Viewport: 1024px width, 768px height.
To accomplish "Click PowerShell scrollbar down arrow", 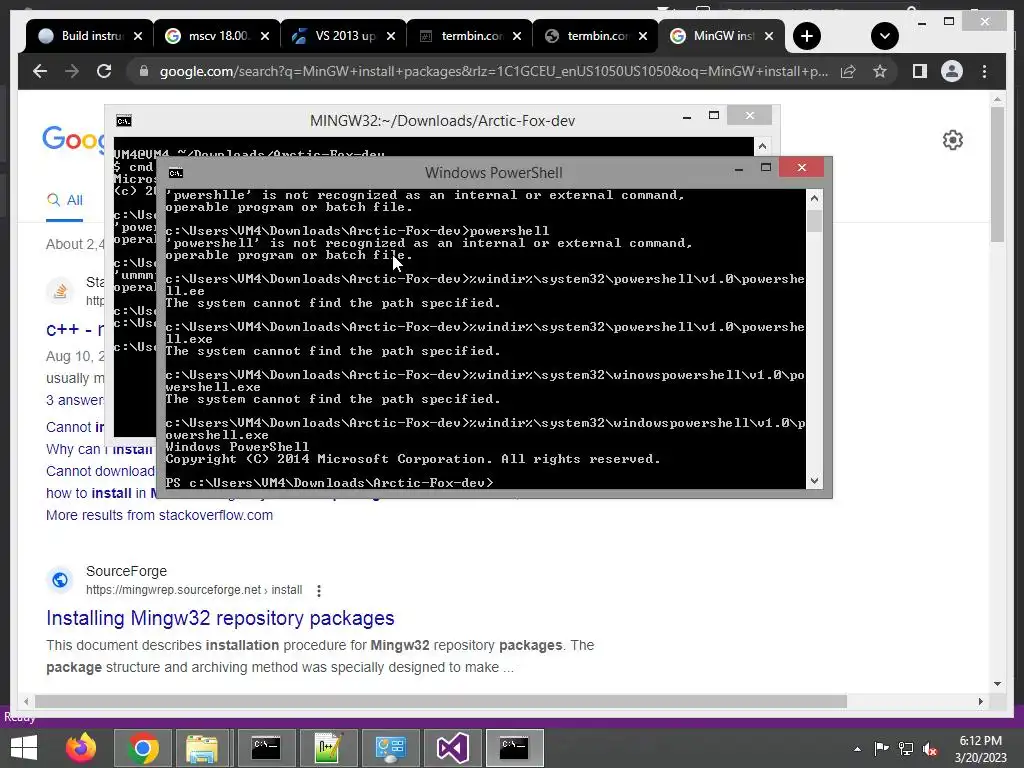I will click(x=814, y=481).
